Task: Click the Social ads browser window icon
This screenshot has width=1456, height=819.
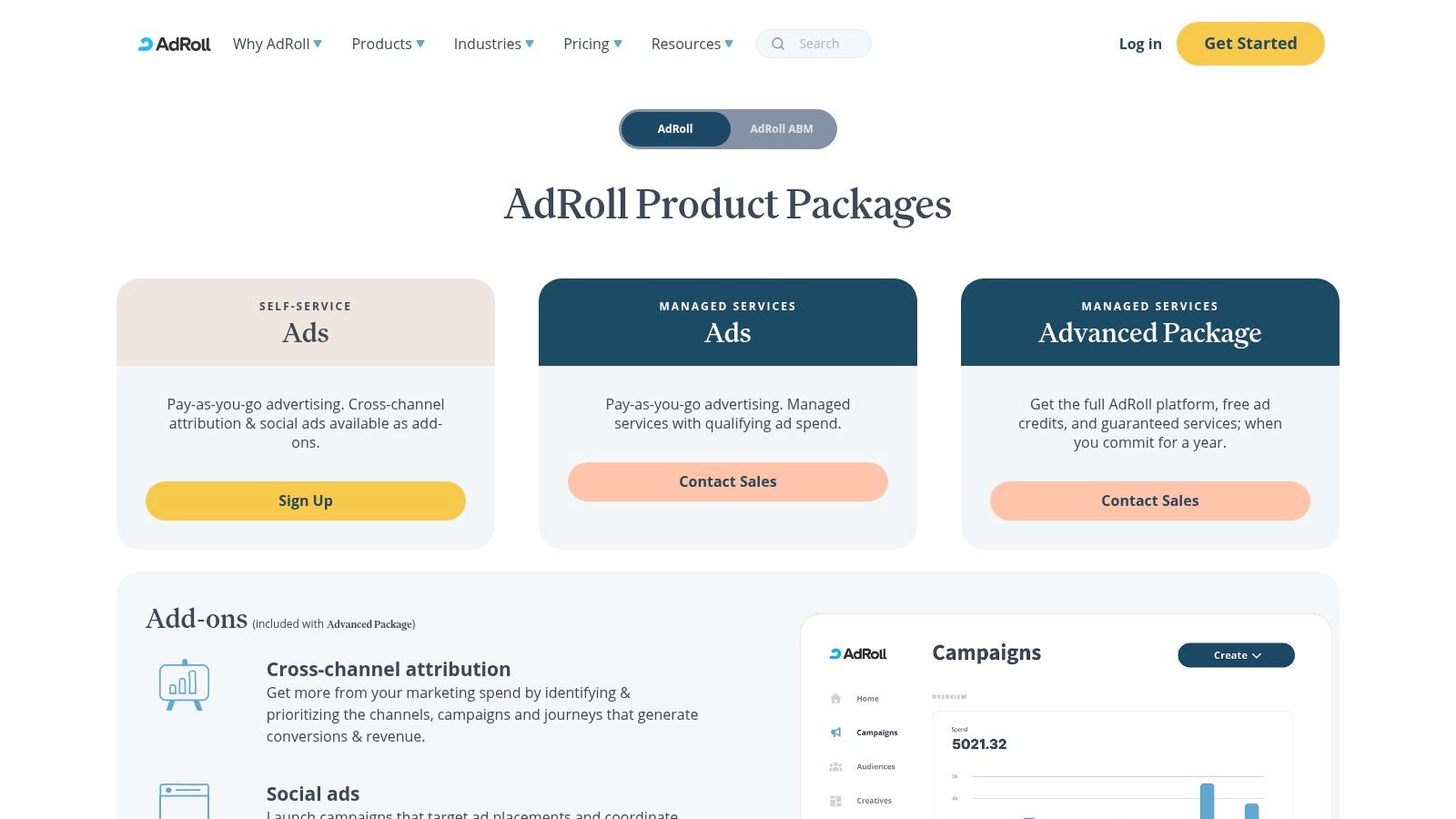Action: point(184,801)
